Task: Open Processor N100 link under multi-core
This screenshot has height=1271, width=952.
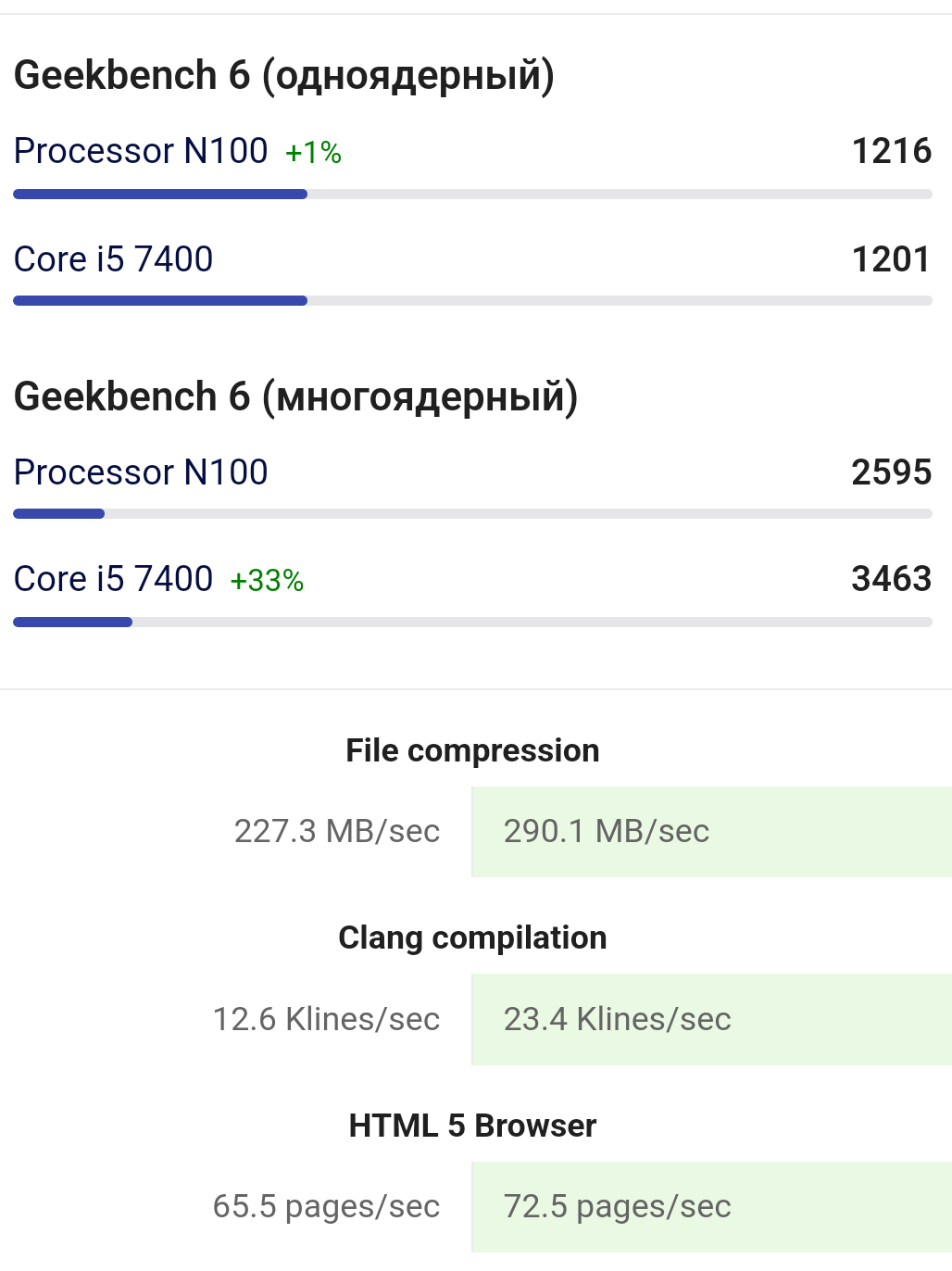Action: tap(141, 472)
